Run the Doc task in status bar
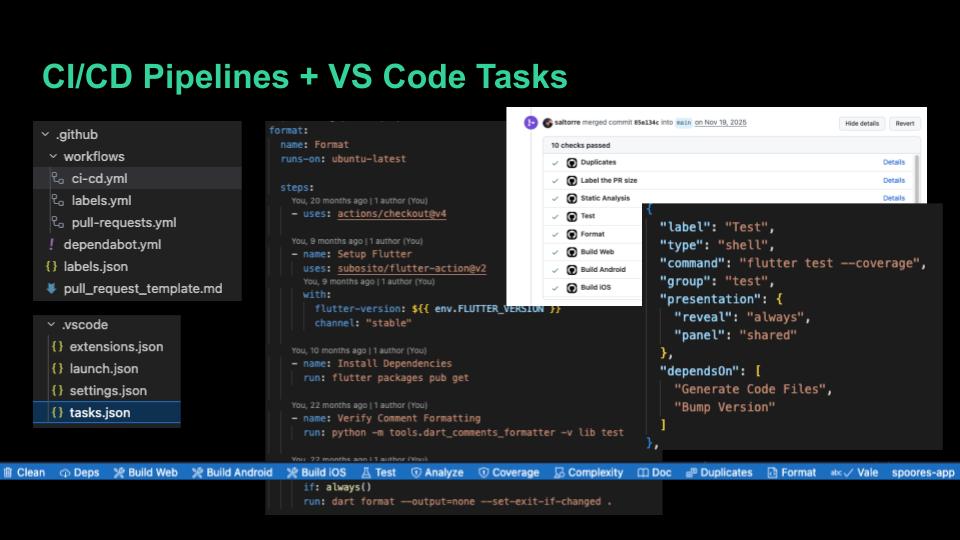The width and height of the screenshot is (960, 540). tap(654, 473)
